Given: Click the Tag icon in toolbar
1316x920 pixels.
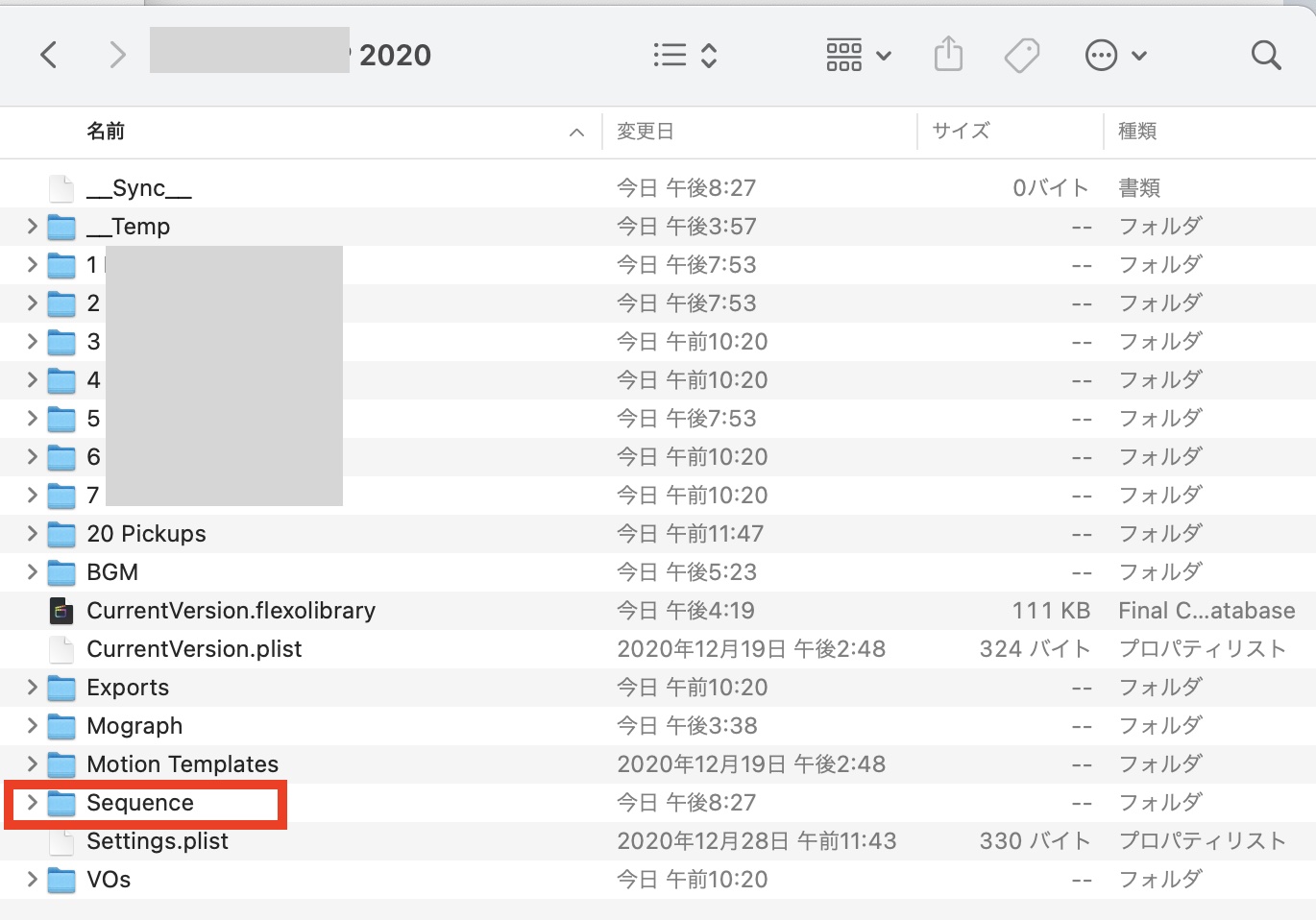Looking at the screenshot, I should (1022, 55).
